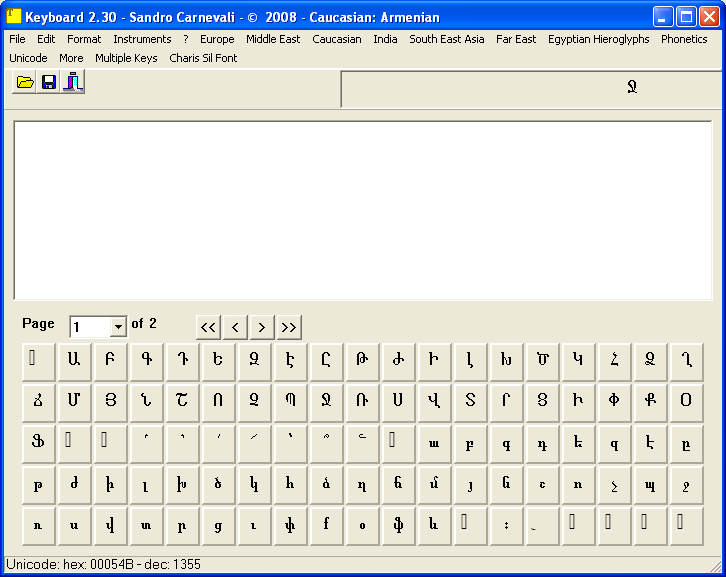Insert Armenian capital Ben (Բ) key
The width and height of the screenshot is (726, 577).
(x=110, y=362)
